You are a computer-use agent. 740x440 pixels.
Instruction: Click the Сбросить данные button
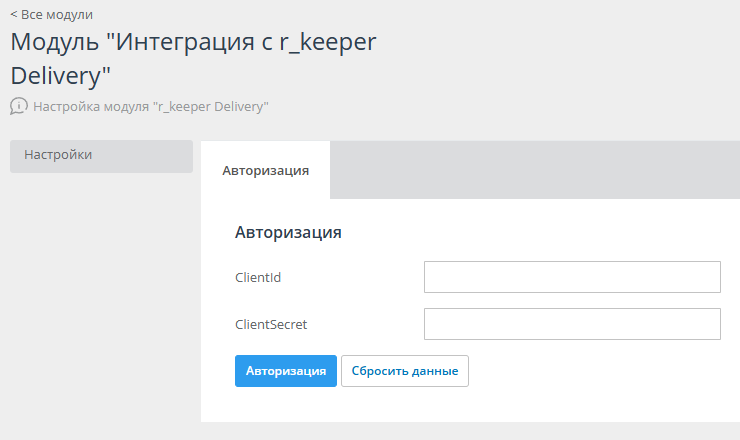coord(405,371)
